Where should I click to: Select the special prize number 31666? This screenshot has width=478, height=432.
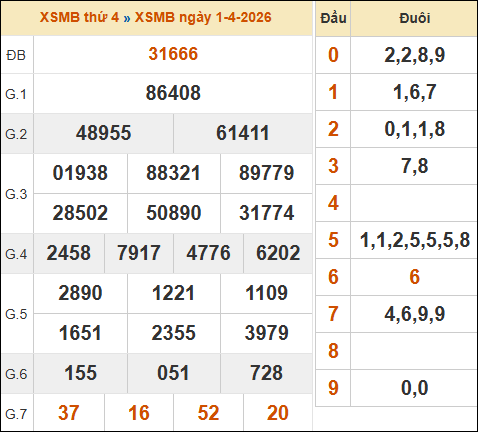(173, 54)
